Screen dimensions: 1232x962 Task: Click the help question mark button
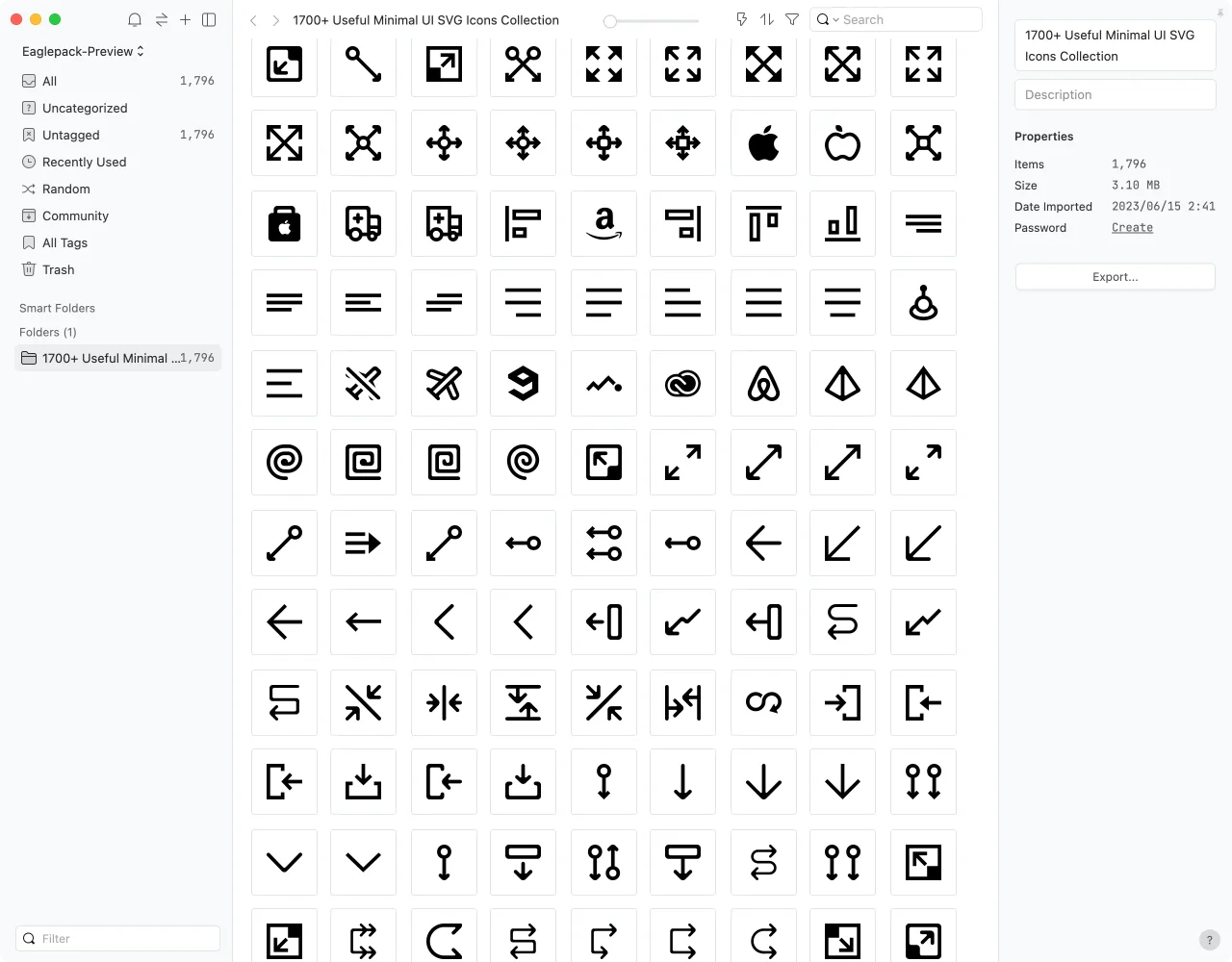pyautogui.click(x=1210, y=940)
